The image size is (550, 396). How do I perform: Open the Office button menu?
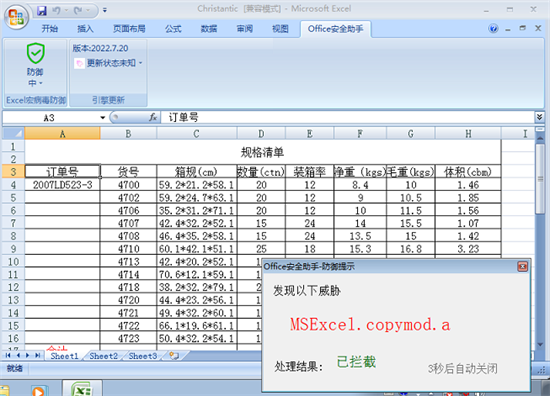(16, 17)
